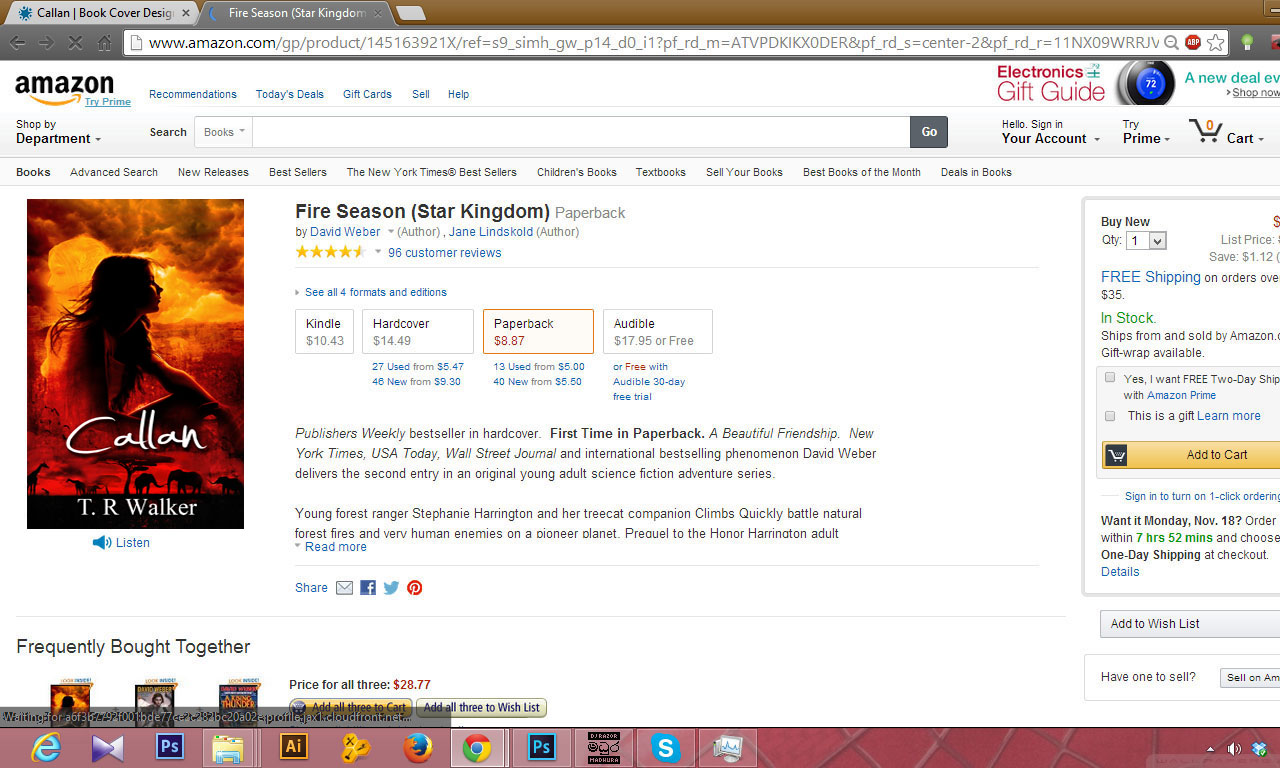The height and width of the screenshot is (768, 1280).
Task: Click inside the Amazon search field
Action: [x=581, y=132]
